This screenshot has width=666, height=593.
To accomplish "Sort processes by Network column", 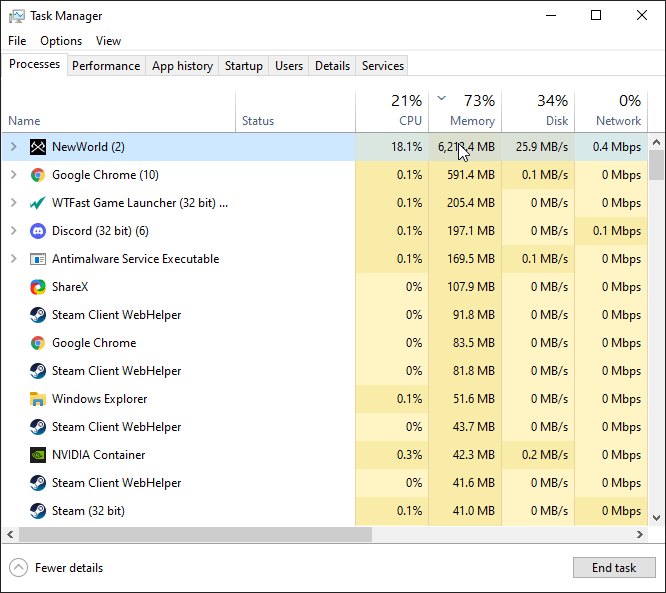I will (x=611, y=112).
